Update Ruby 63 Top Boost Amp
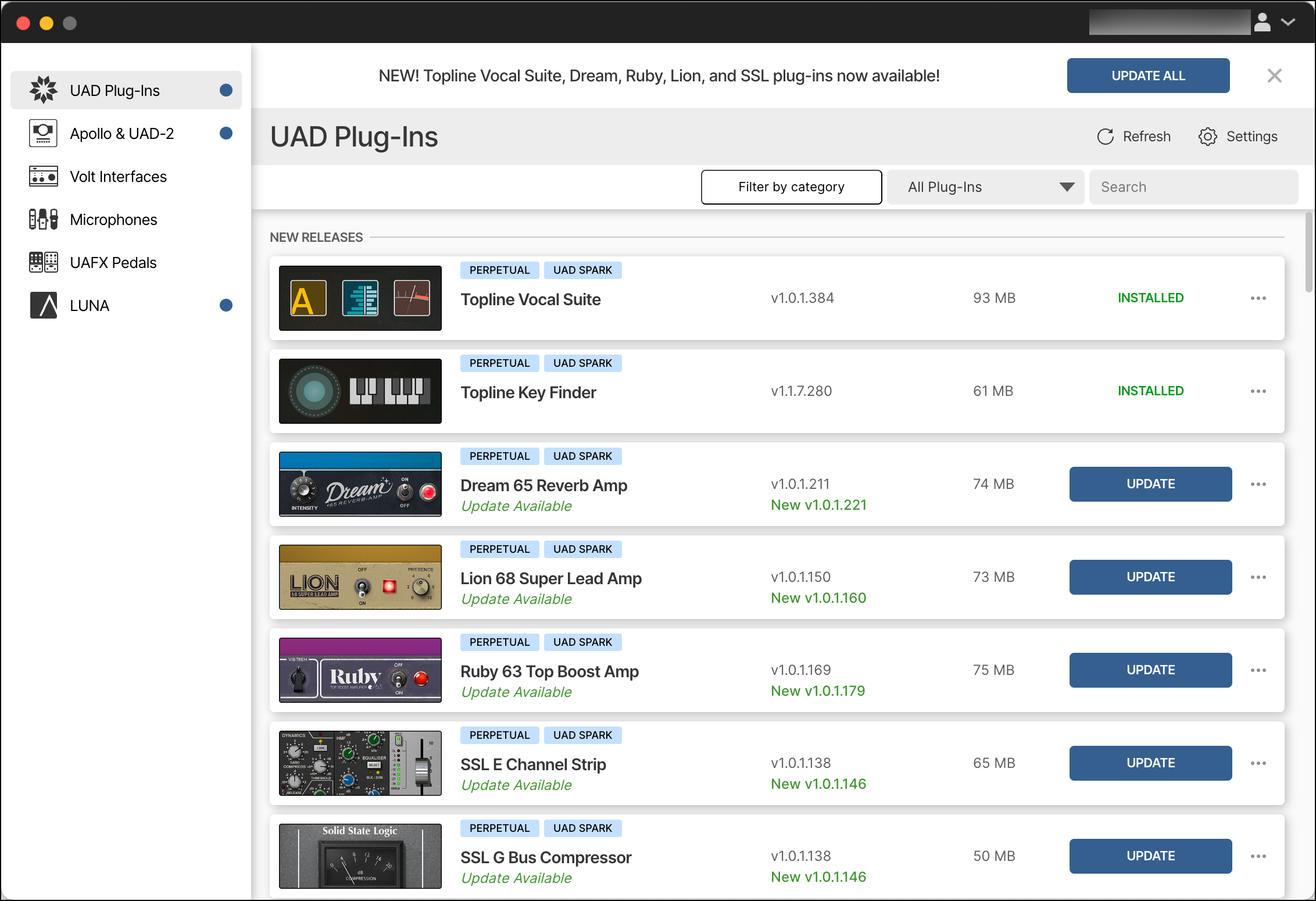 [1150, 670]
